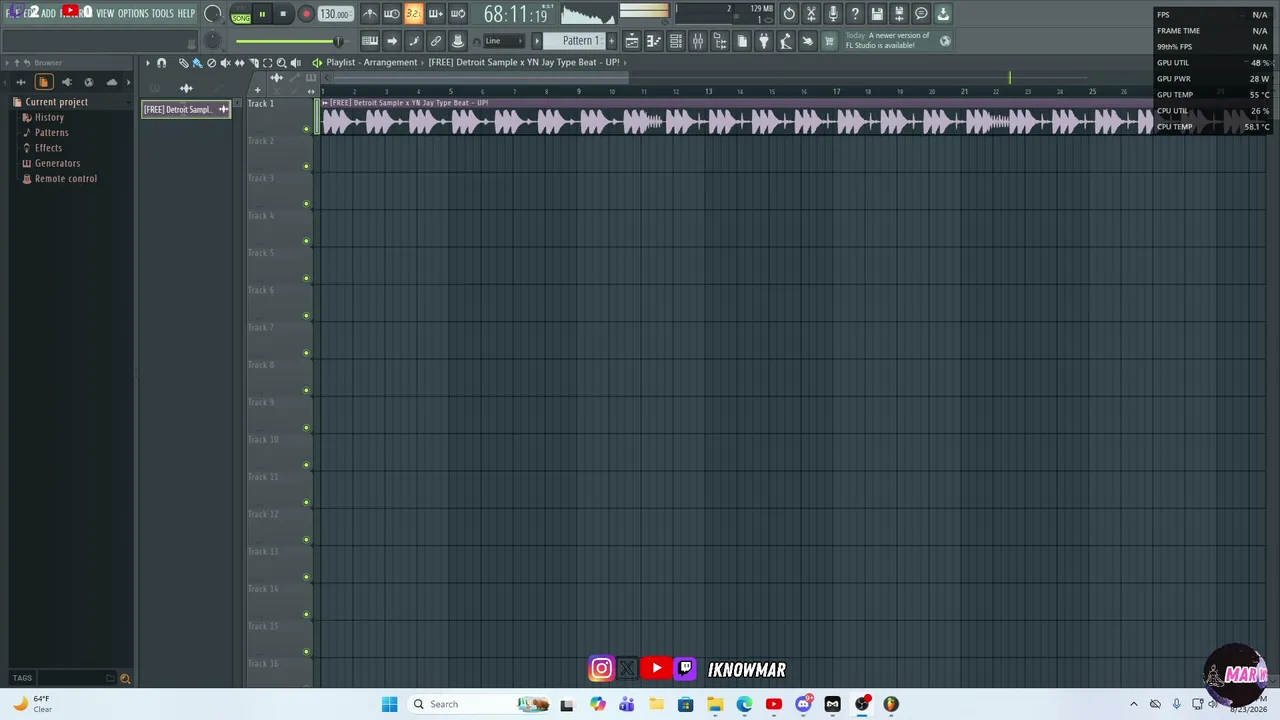Click the globe icon in news panel

tap(945, 41)
